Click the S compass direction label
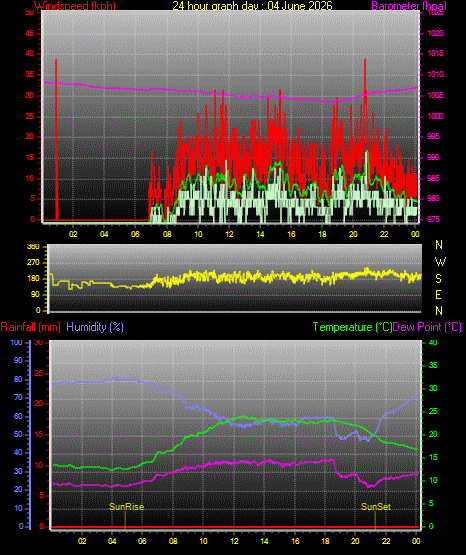Screen dimensions: 466x555 tap(438, 279)
